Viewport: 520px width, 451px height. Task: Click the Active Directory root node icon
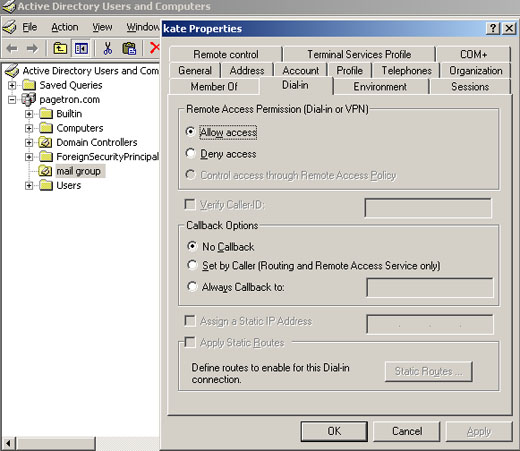[x=12, y=71]
